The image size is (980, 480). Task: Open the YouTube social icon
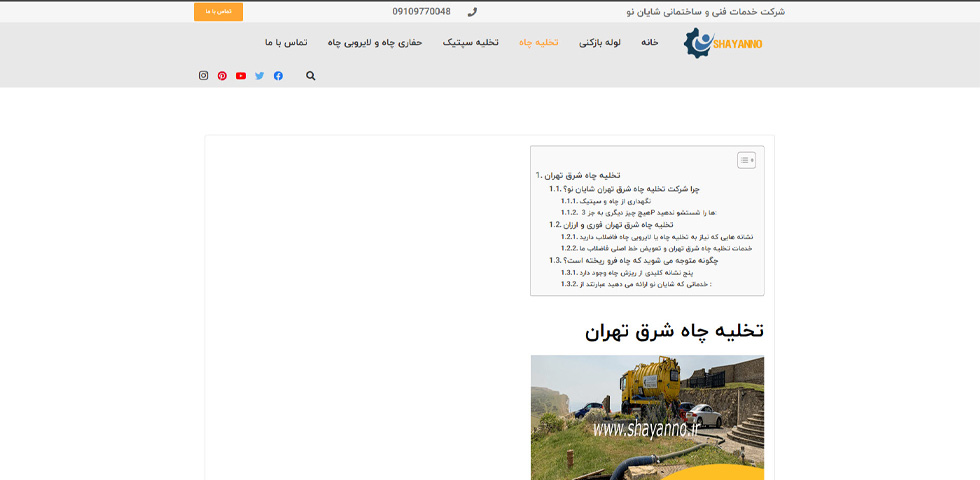tap(241, 76)
